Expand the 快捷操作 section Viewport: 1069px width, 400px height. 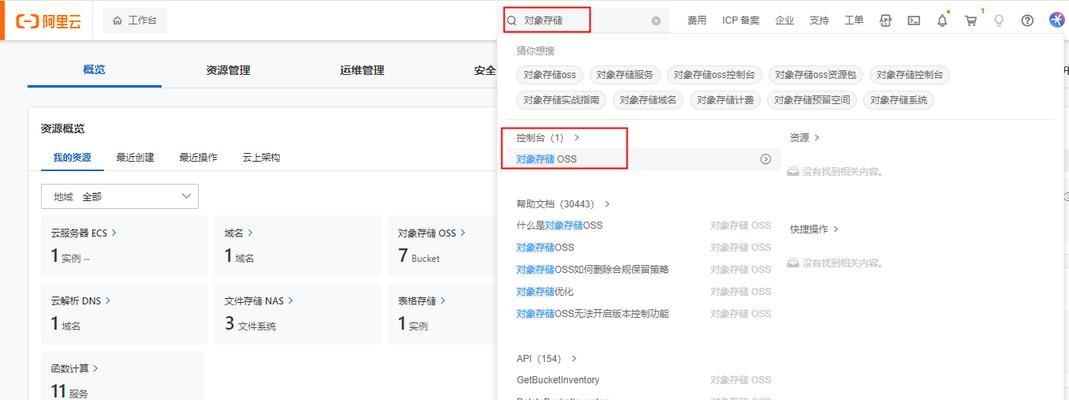(x=814, y=229)
